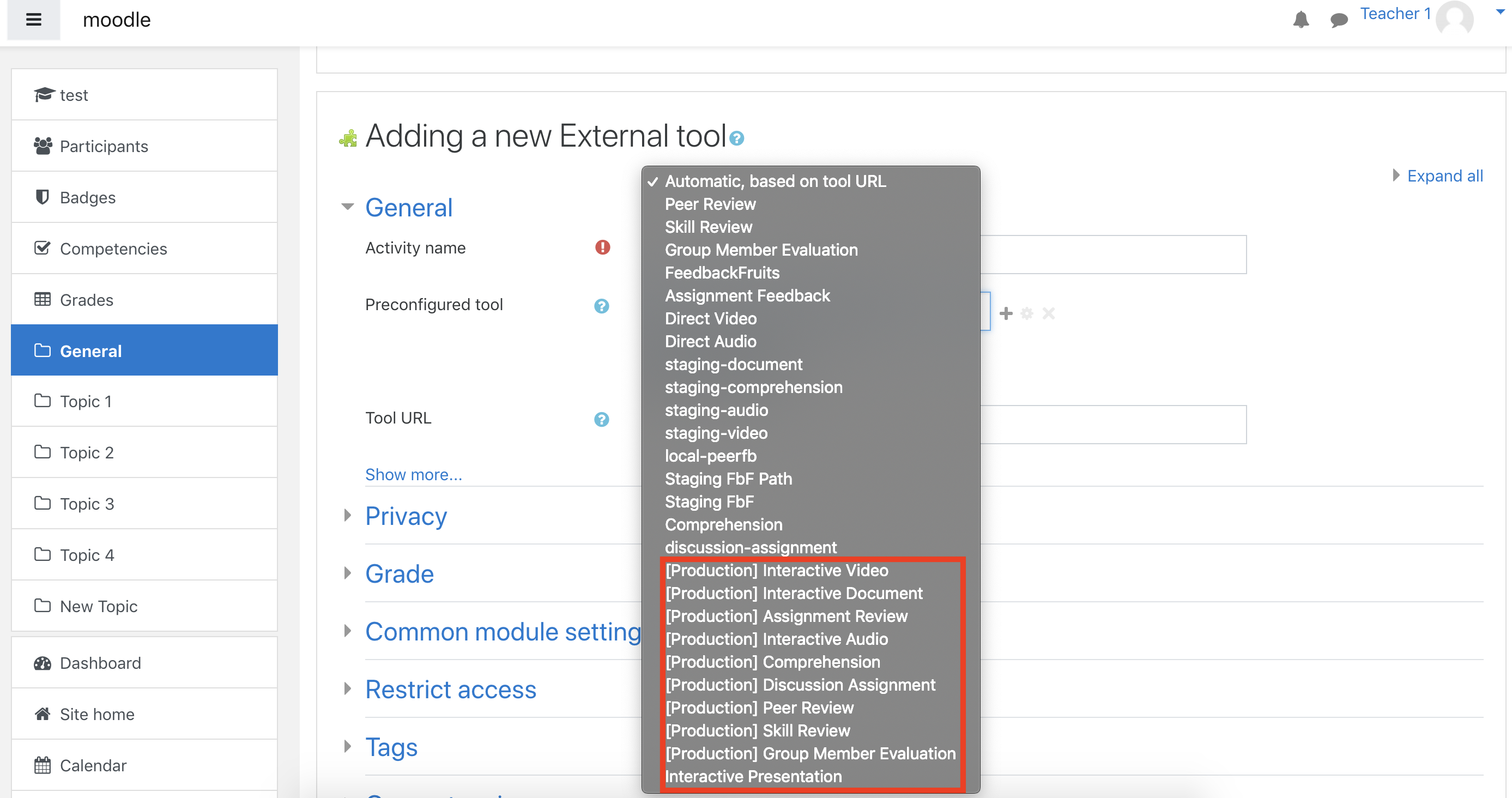Click the graduation cap icon beside test

44,94
